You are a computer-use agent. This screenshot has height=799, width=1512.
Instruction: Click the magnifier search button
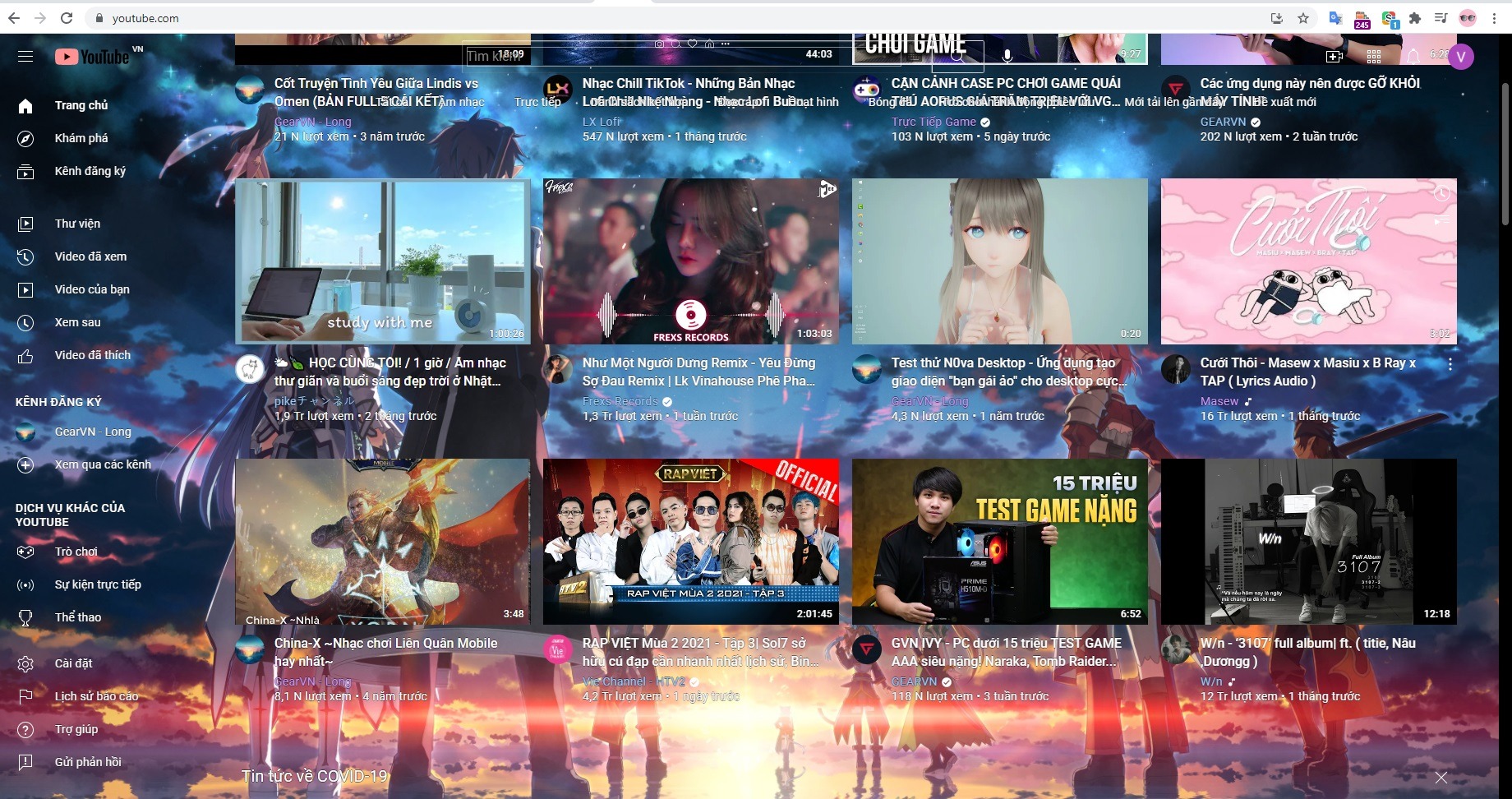[957, 56]
